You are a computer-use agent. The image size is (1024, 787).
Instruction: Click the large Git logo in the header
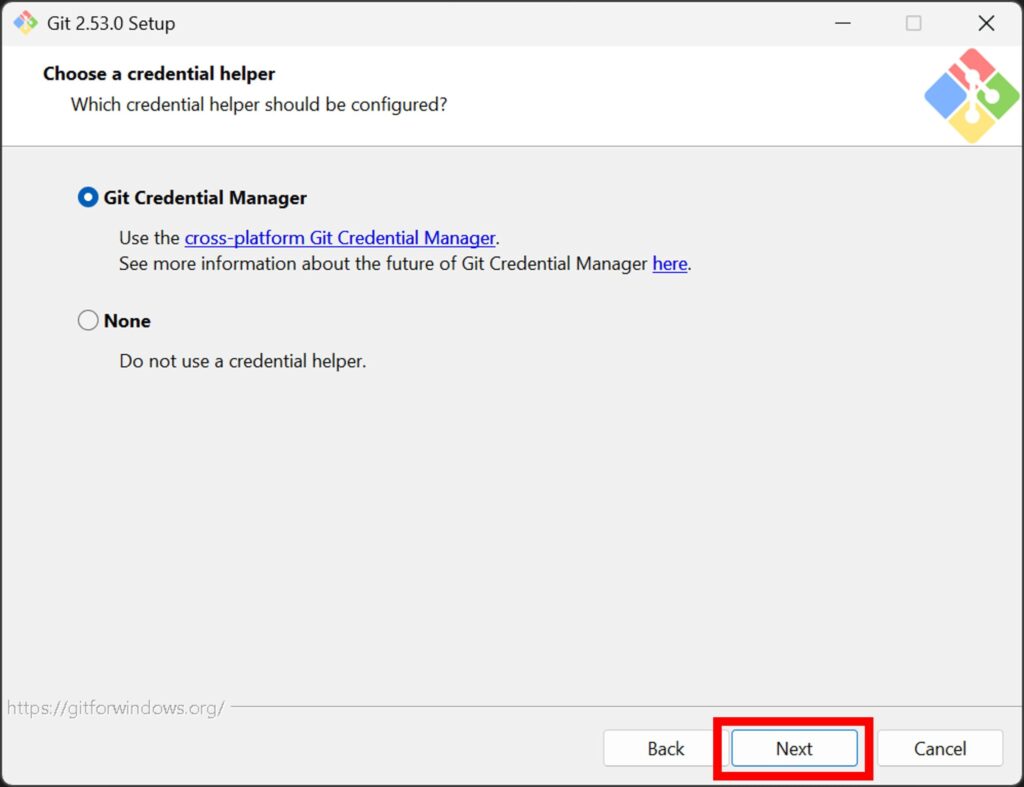click(x=971, y=95)
